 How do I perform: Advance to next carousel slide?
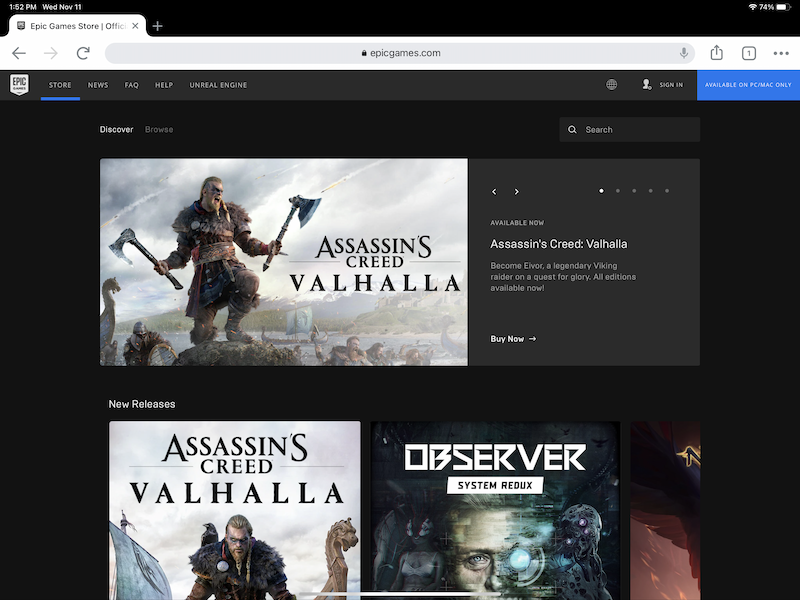516,191
